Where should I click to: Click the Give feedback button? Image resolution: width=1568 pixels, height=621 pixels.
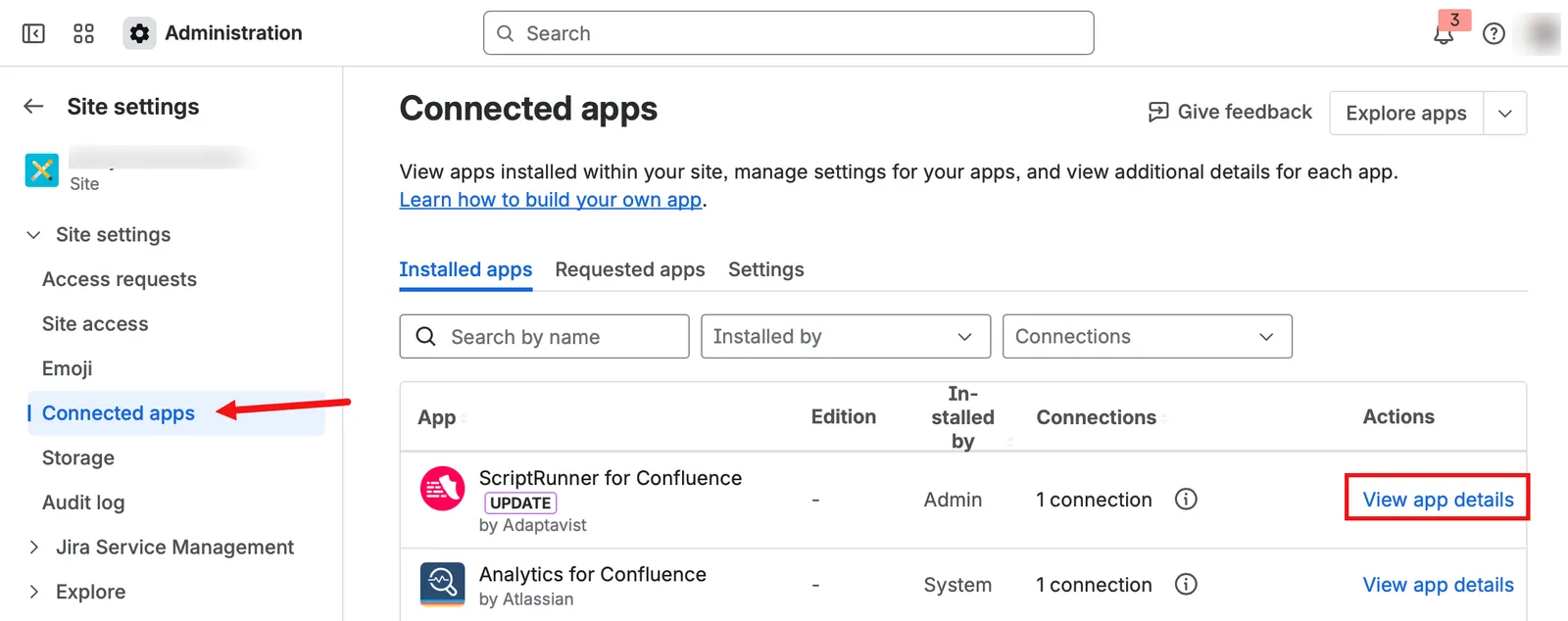click(1230, 112)
